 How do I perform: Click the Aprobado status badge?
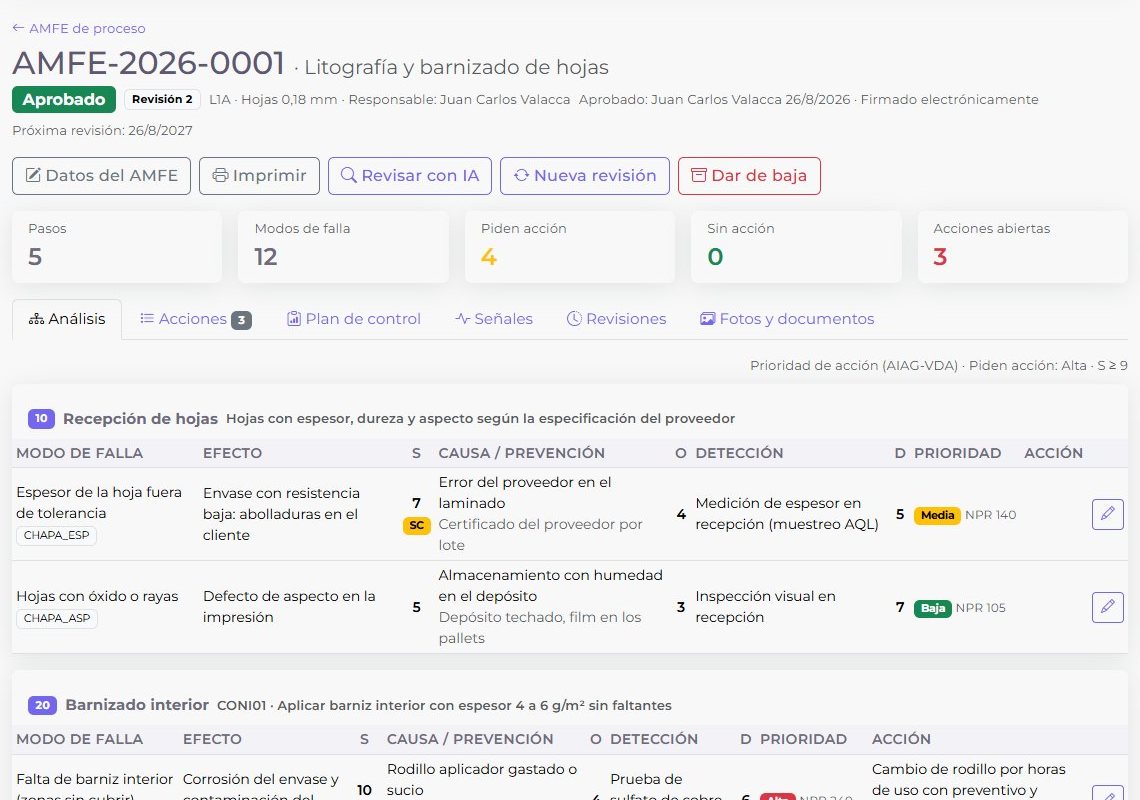(64, 100)
